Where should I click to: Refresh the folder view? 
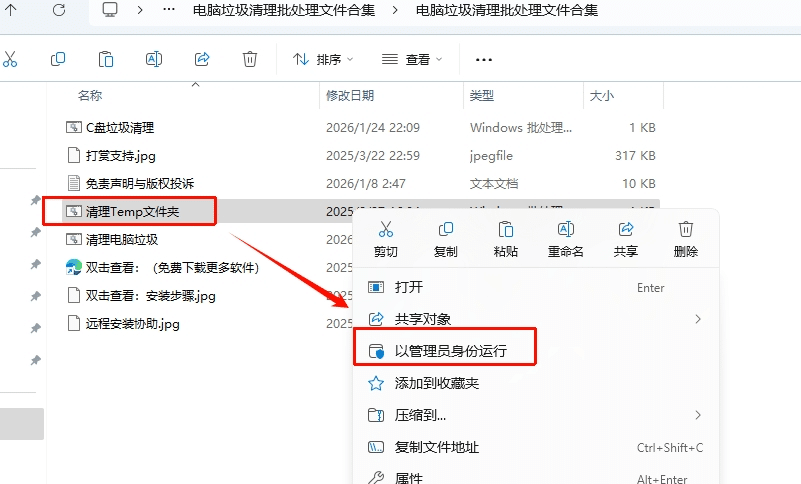pos(59,10)
